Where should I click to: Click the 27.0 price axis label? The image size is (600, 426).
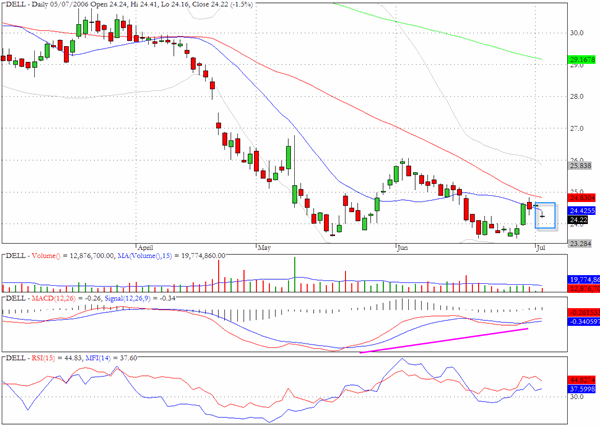tap(577, 129)
